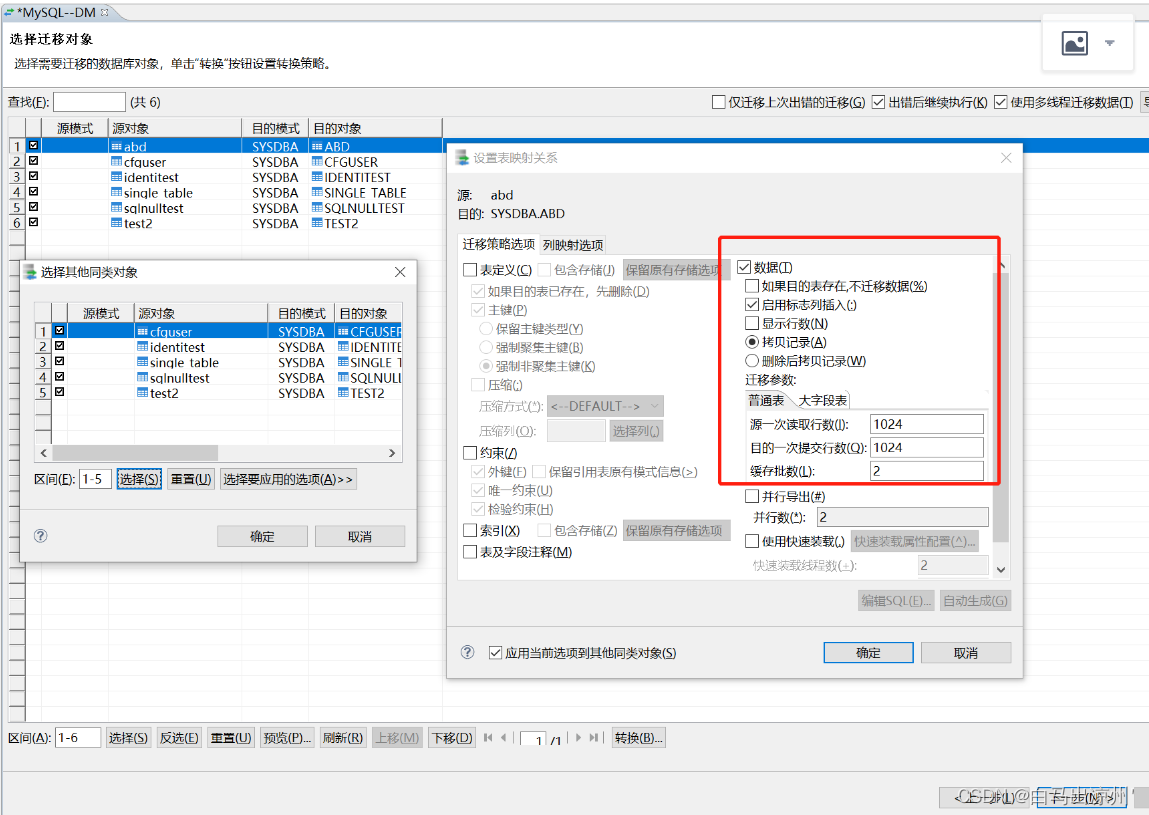This screenshot has width=1149, height=815.
Task: Click the 转换(B) button at the bottom
Action: 638,737
